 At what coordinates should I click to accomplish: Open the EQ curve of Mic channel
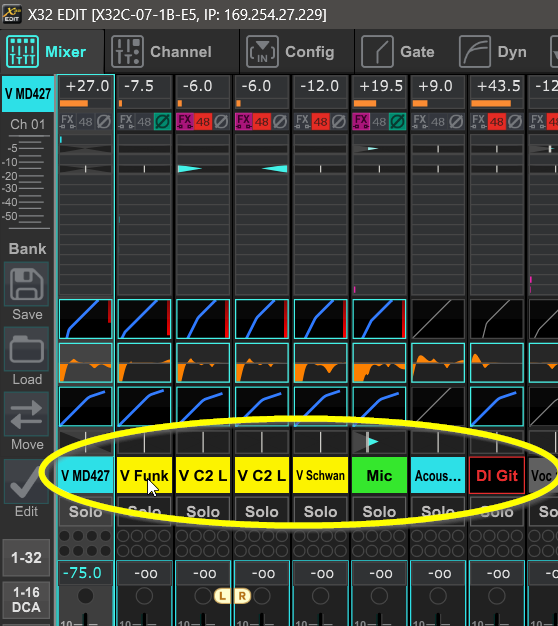click(x=379, y=363)
